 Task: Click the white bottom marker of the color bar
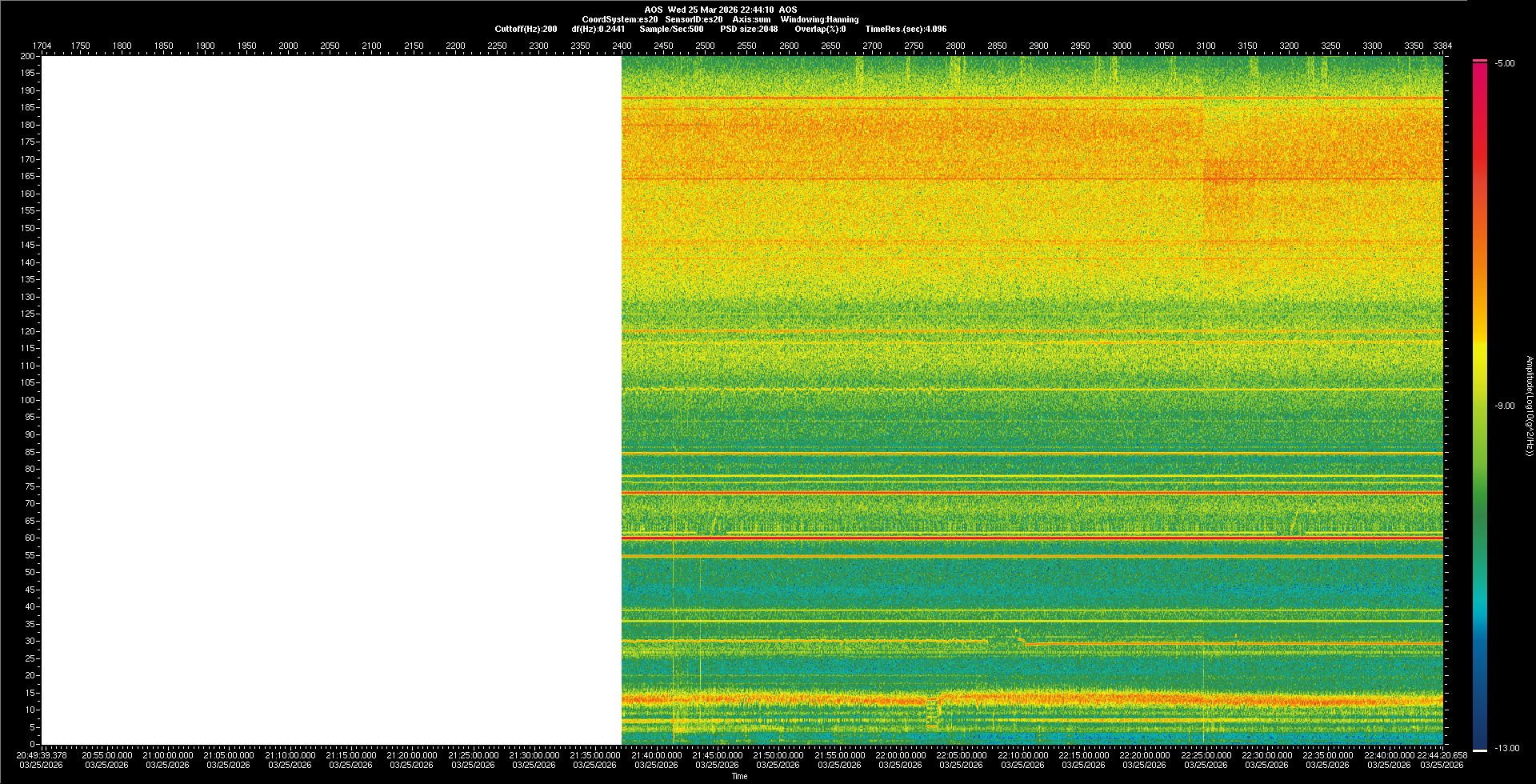coord(1479,750)
